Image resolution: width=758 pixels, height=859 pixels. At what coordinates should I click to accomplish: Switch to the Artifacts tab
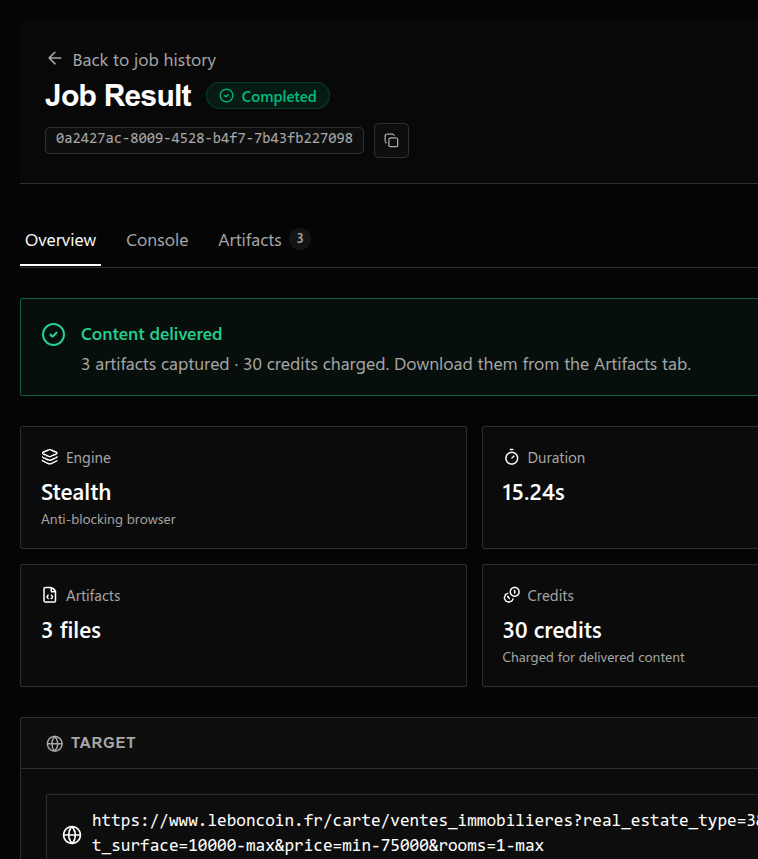(x=250, y=240)
